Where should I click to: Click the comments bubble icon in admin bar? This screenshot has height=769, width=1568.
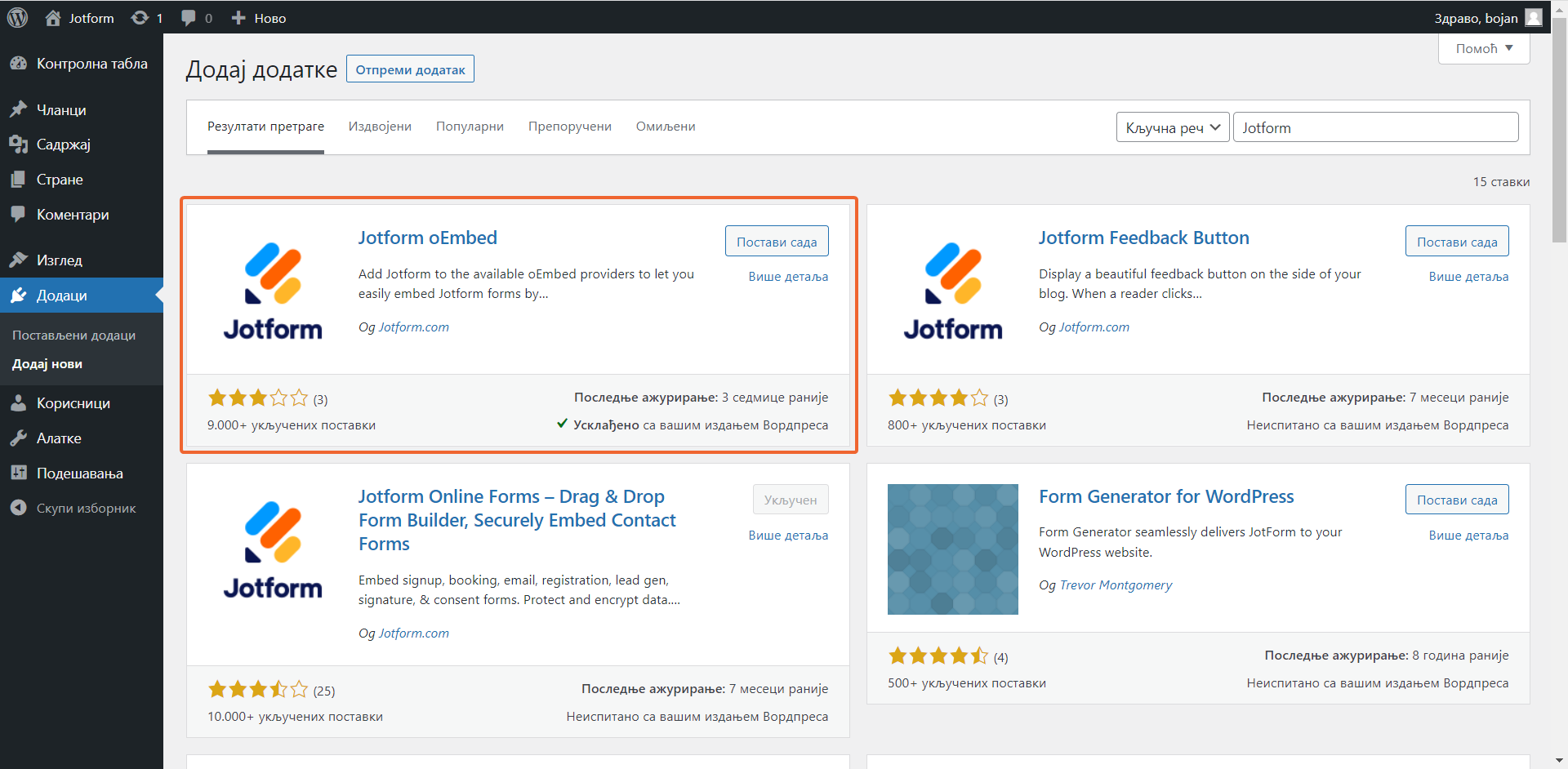pyautogui.click(x=189, y=18)
